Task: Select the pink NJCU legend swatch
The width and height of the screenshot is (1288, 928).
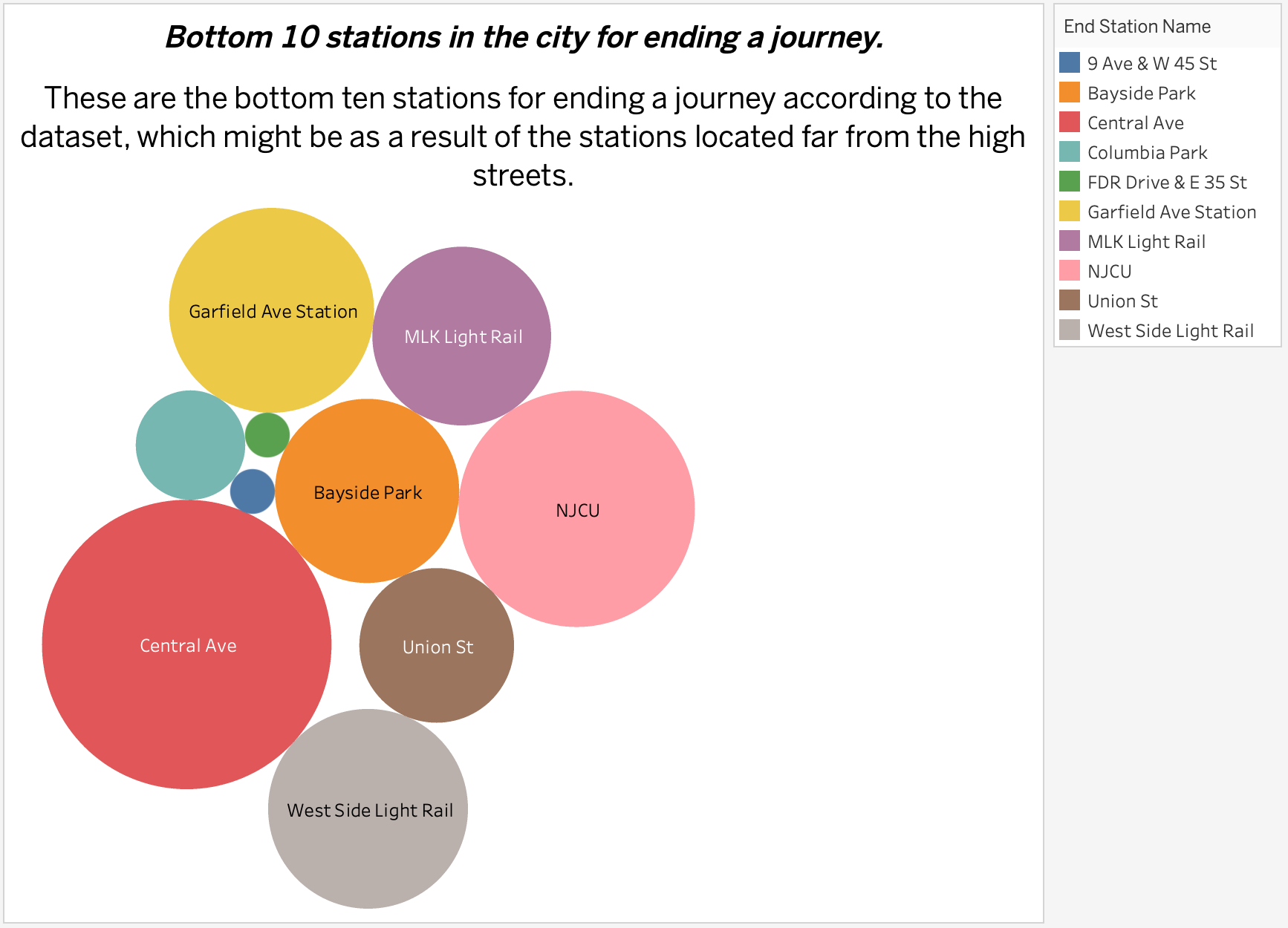Action: click(1070, 271)
